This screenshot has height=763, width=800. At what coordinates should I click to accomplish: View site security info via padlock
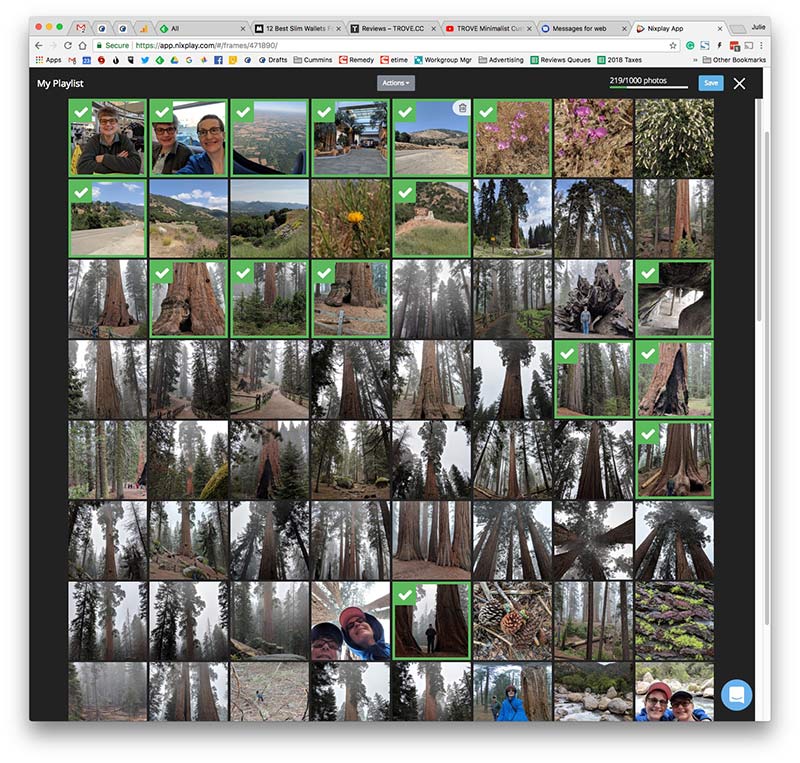click(99, 45)
